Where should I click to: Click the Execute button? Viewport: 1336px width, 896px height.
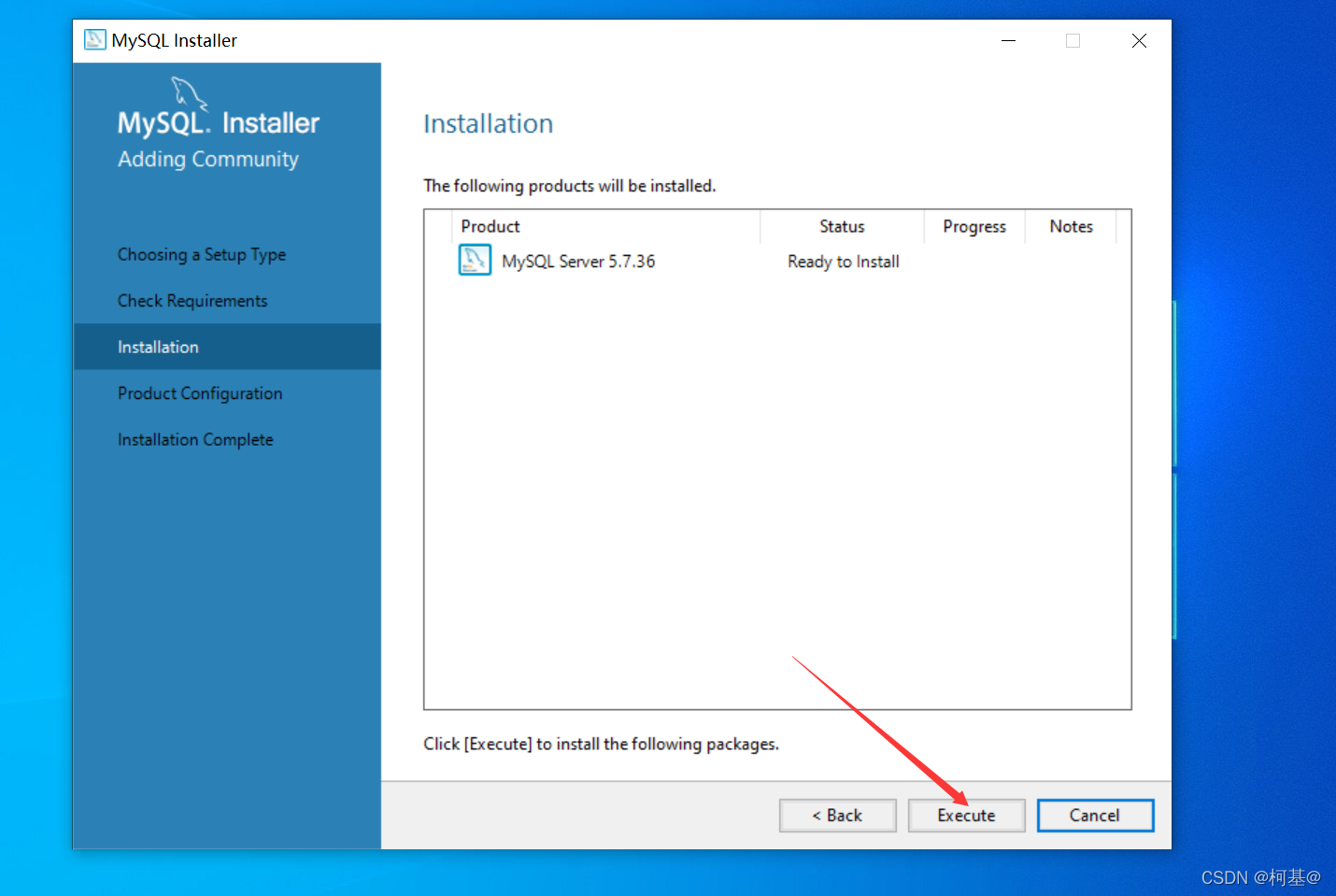click(x=966, y=815)
